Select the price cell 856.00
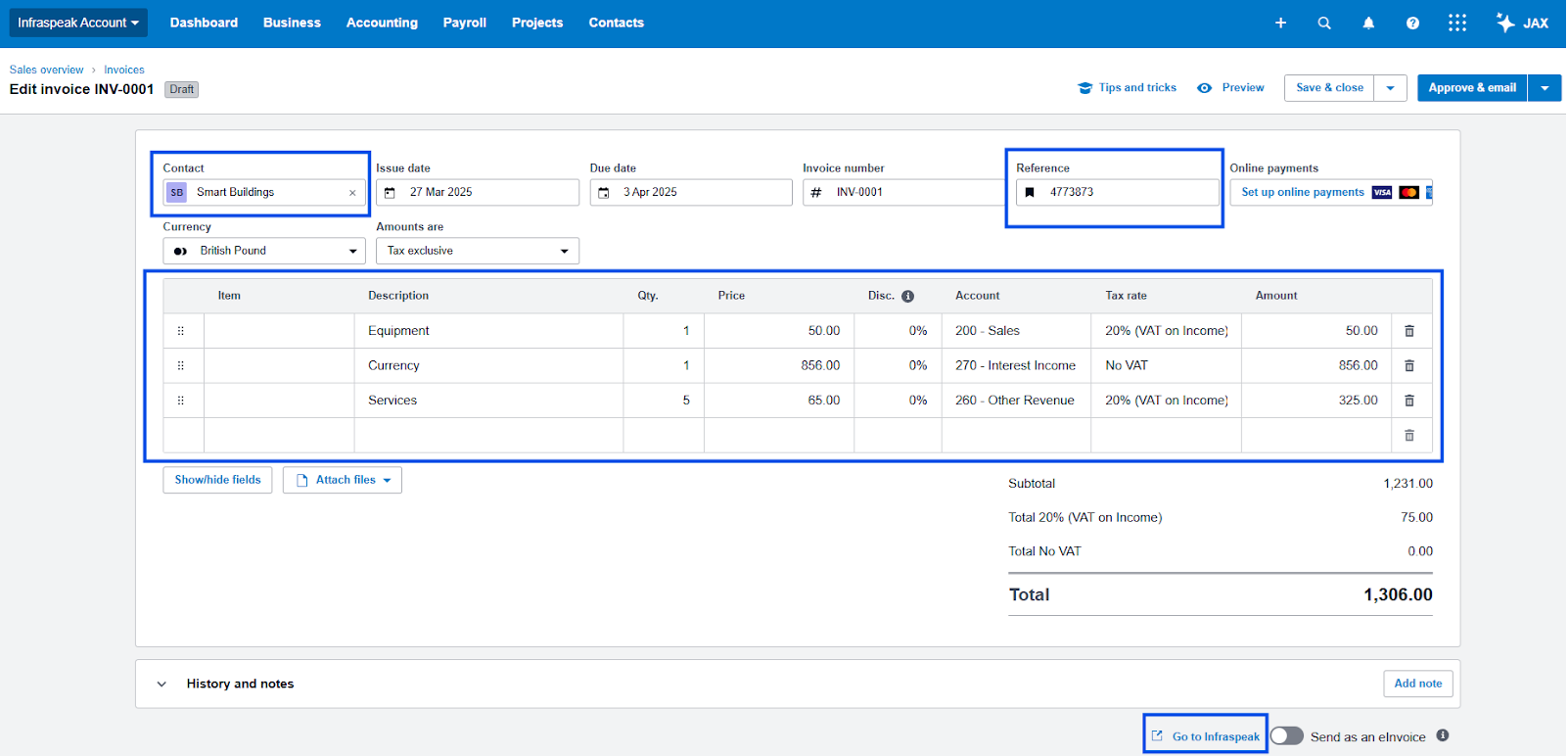 [779, 365]
